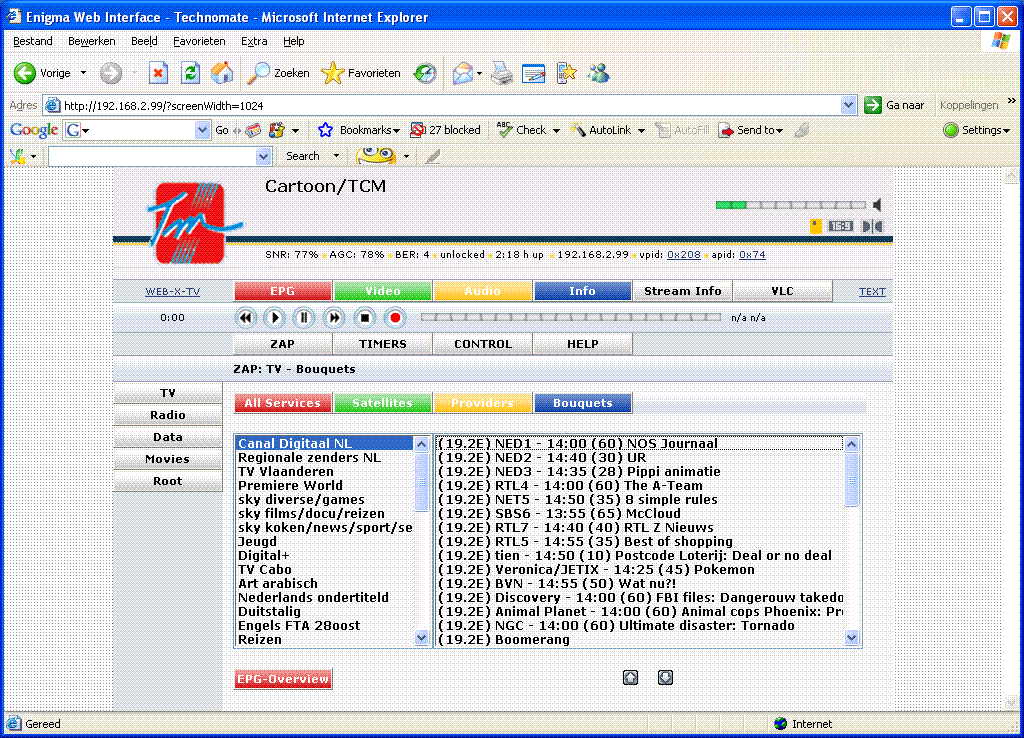Click the yellow Audio button
Image resolution: width=1024 pixels, height=738 pixels.
click(x=483, y=291)
